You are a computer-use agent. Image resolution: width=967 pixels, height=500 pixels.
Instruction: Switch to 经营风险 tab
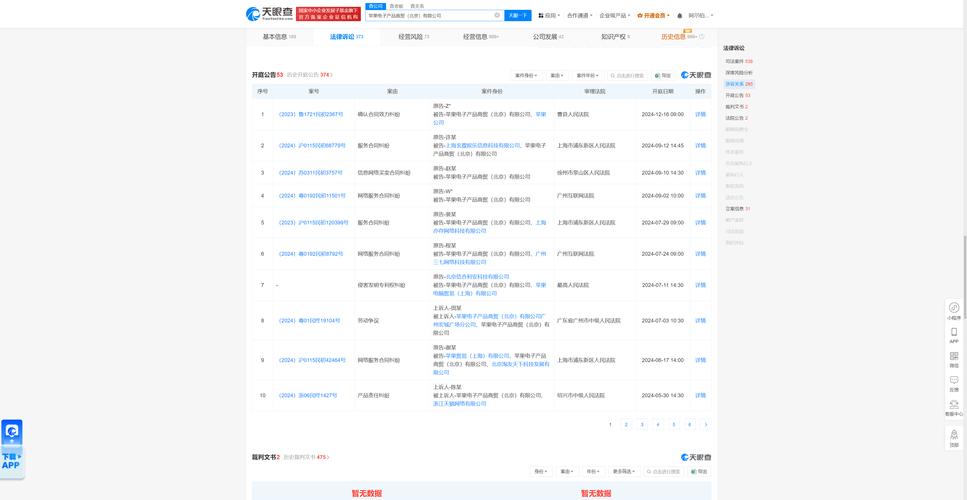coord(413,37)
